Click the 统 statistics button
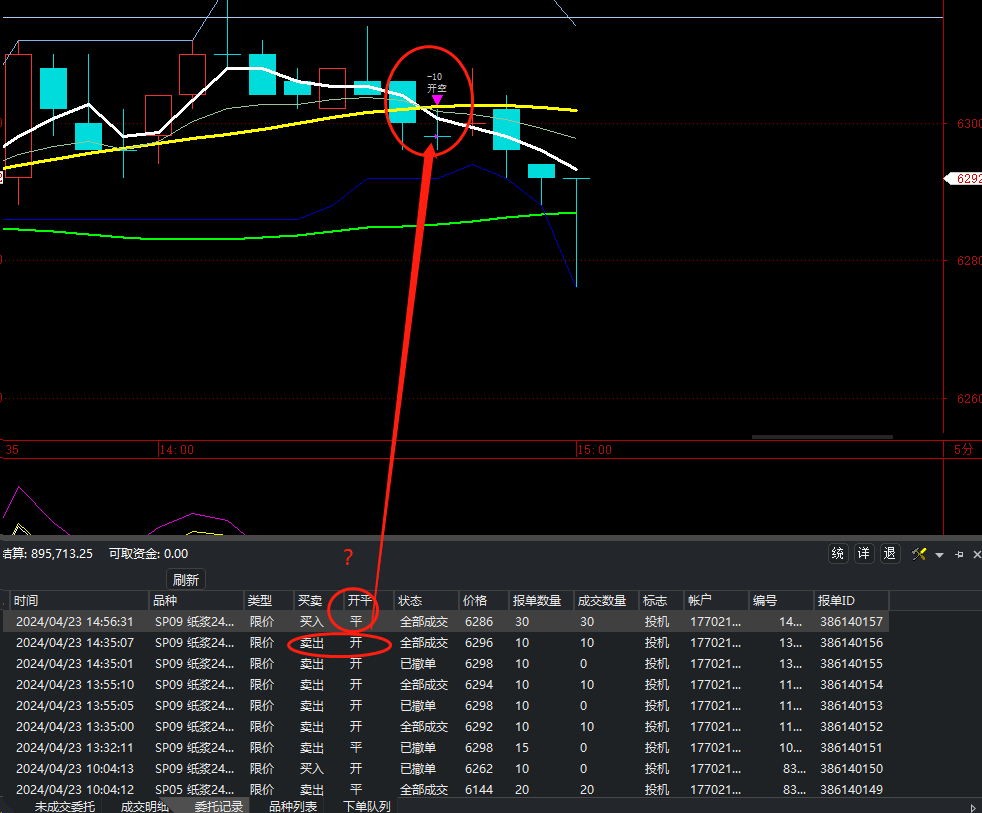 pyautogui.click(x=838, y=554)
